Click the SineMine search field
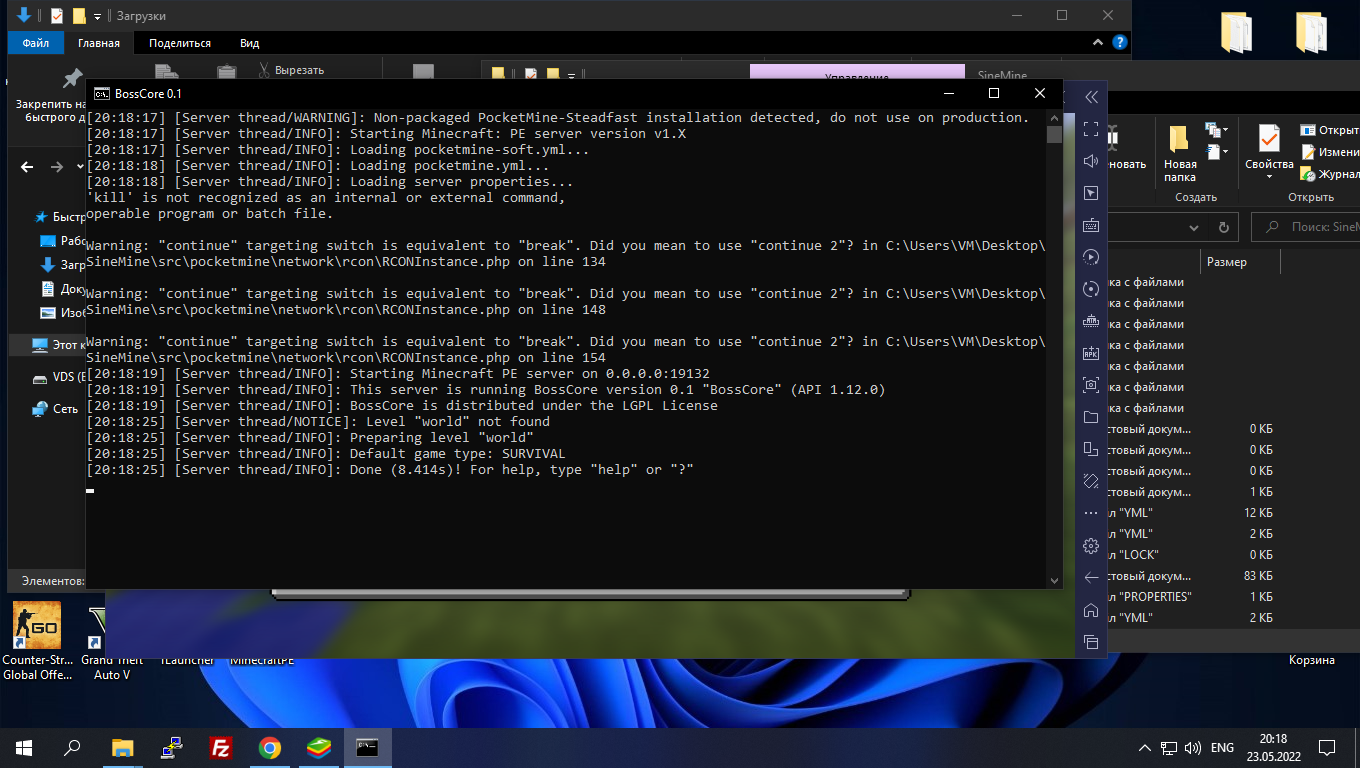 [x=1306, y=227]
